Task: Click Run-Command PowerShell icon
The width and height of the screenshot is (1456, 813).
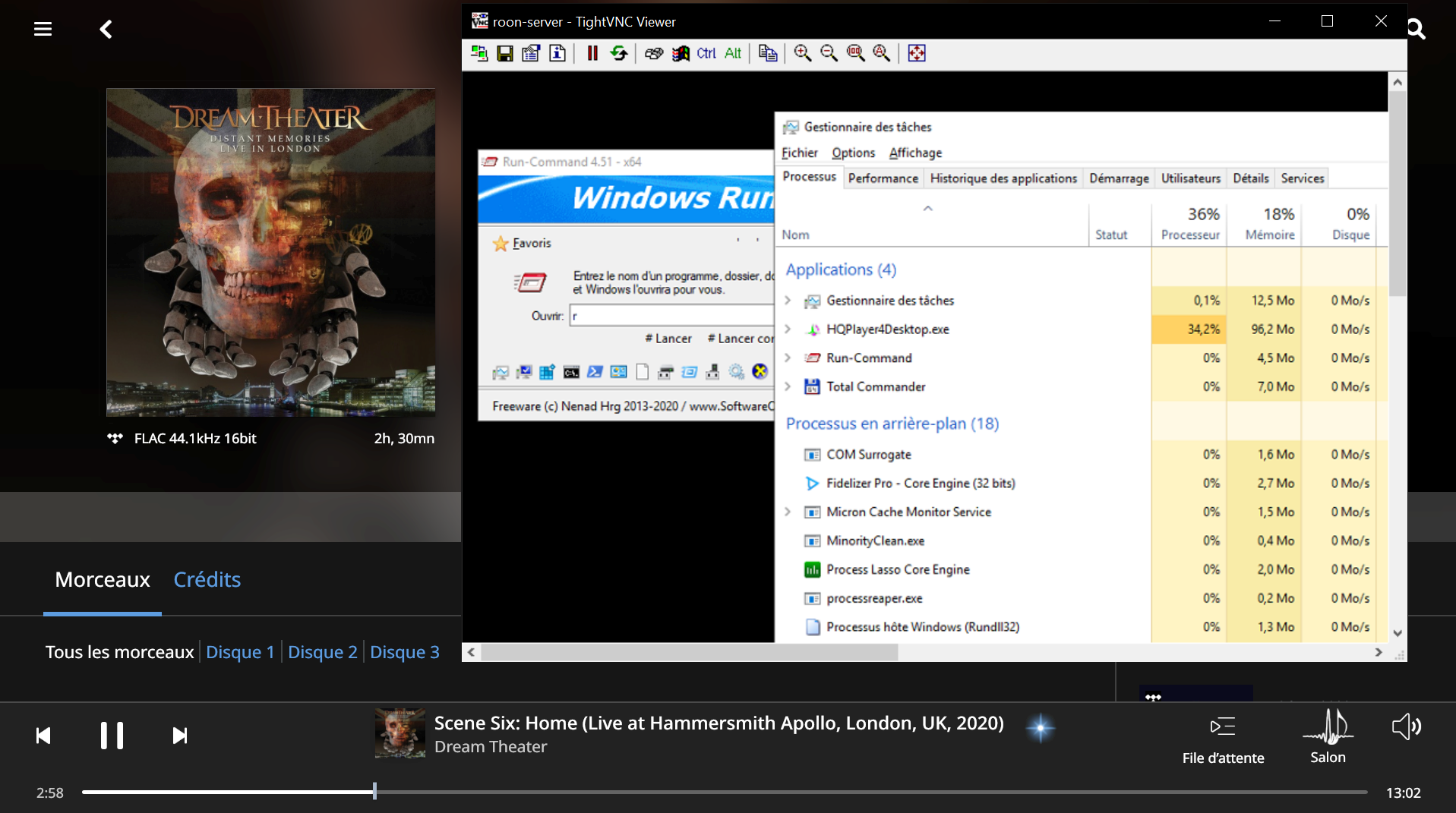Action: 595,372
